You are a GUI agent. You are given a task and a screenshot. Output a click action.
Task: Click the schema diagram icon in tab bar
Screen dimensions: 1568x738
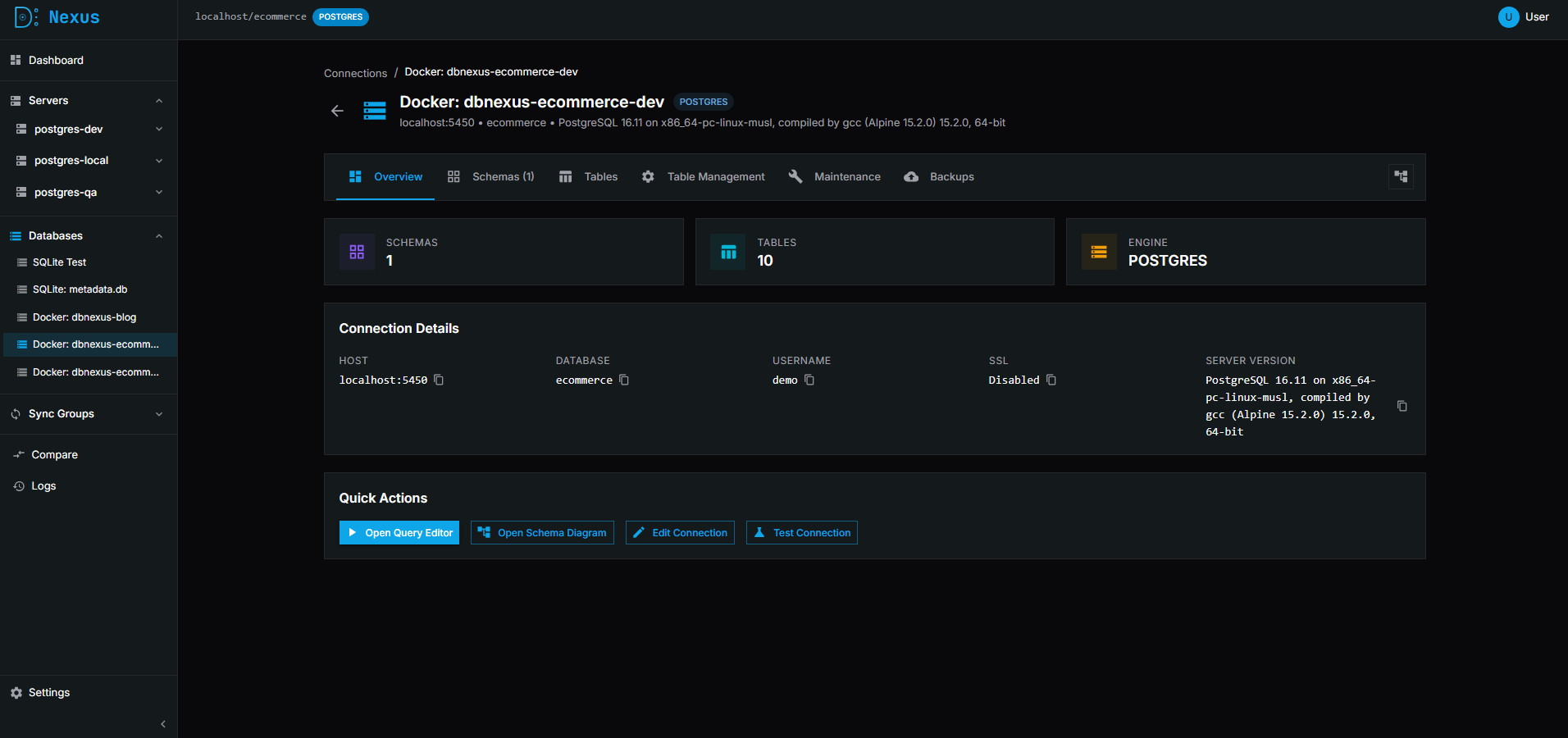point(1401,176)
